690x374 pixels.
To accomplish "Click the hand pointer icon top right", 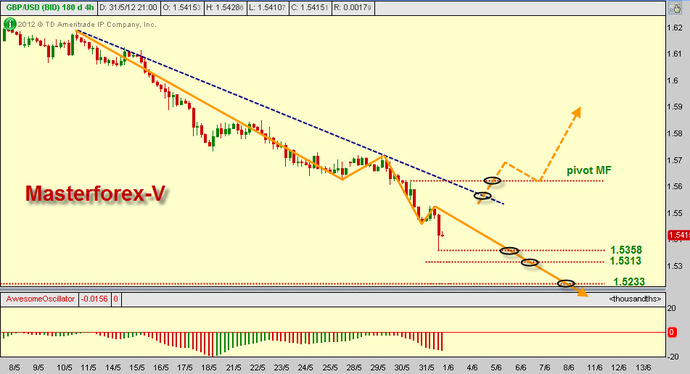I will point(675,7).
